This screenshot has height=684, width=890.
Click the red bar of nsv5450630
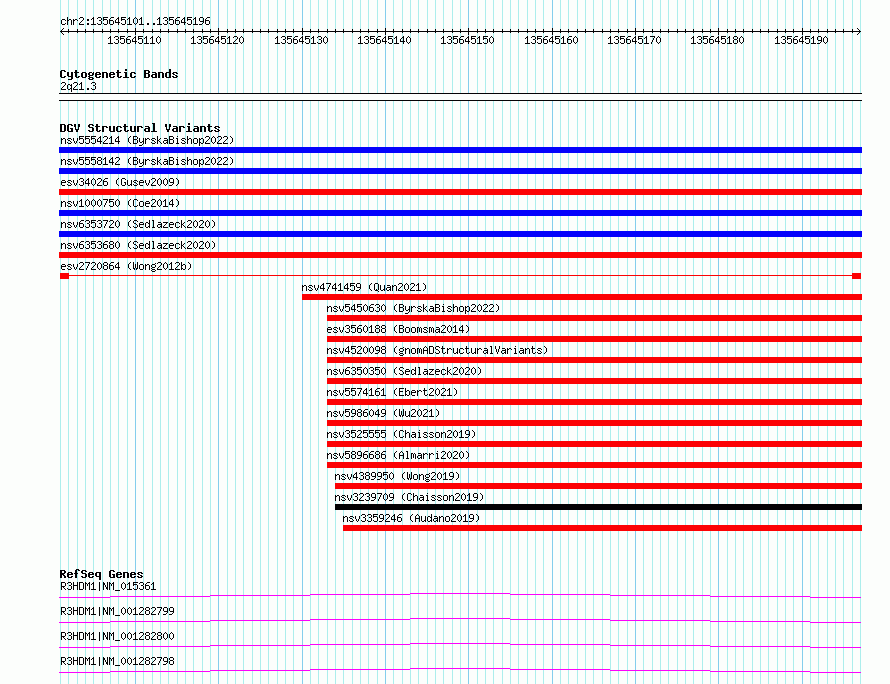594,318
